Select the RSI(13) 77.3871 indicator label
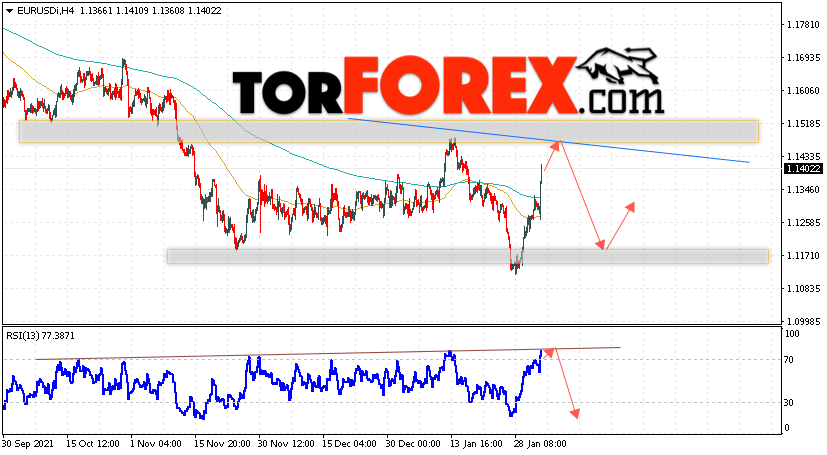827x455 pixels. click(x=41, y=335)
